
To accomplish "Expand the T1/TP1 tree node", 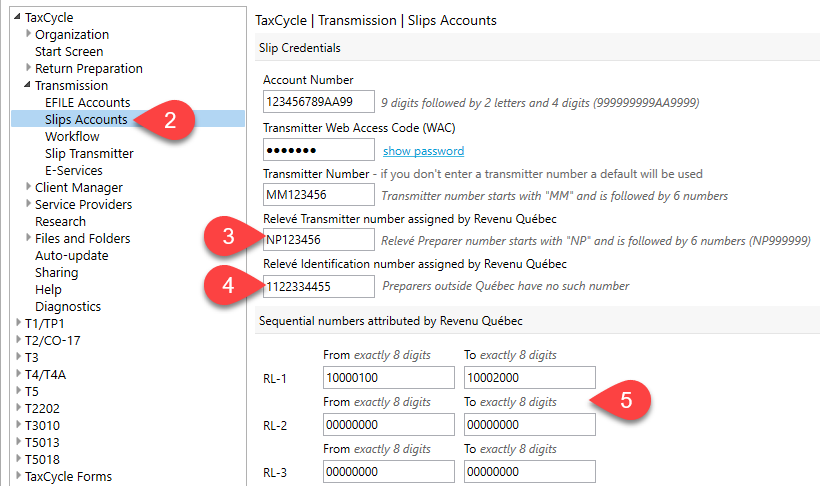I will click(18, 322).
